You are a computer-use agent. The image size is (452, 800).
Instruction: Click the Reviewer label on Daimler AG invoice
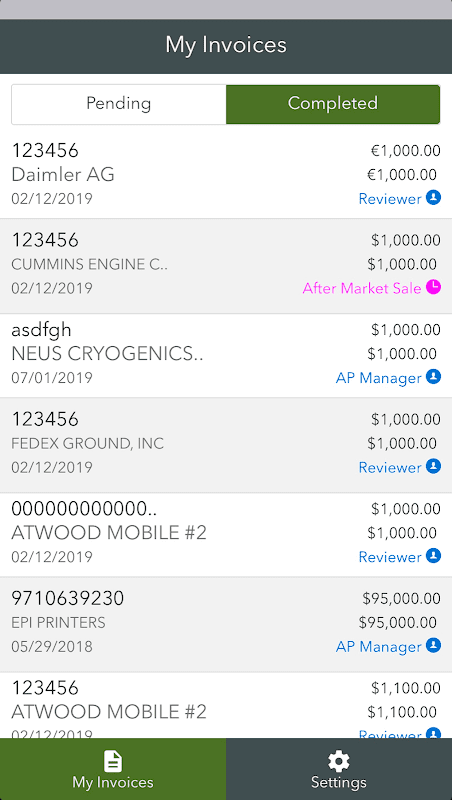390,199
